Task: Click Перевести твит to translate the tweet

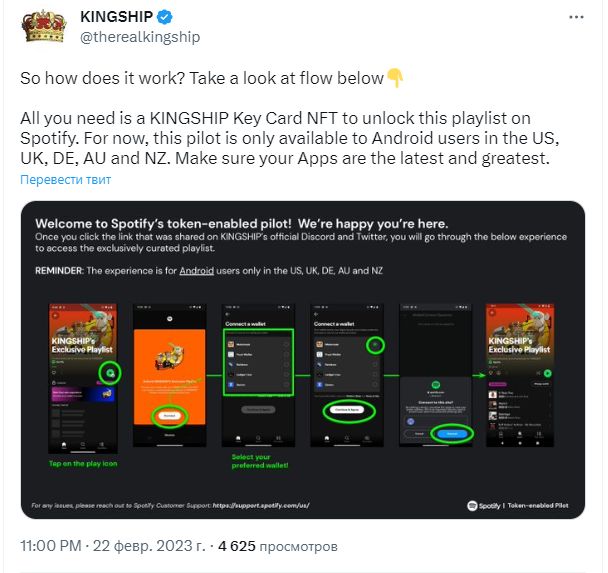Action: tap(66, 179)
